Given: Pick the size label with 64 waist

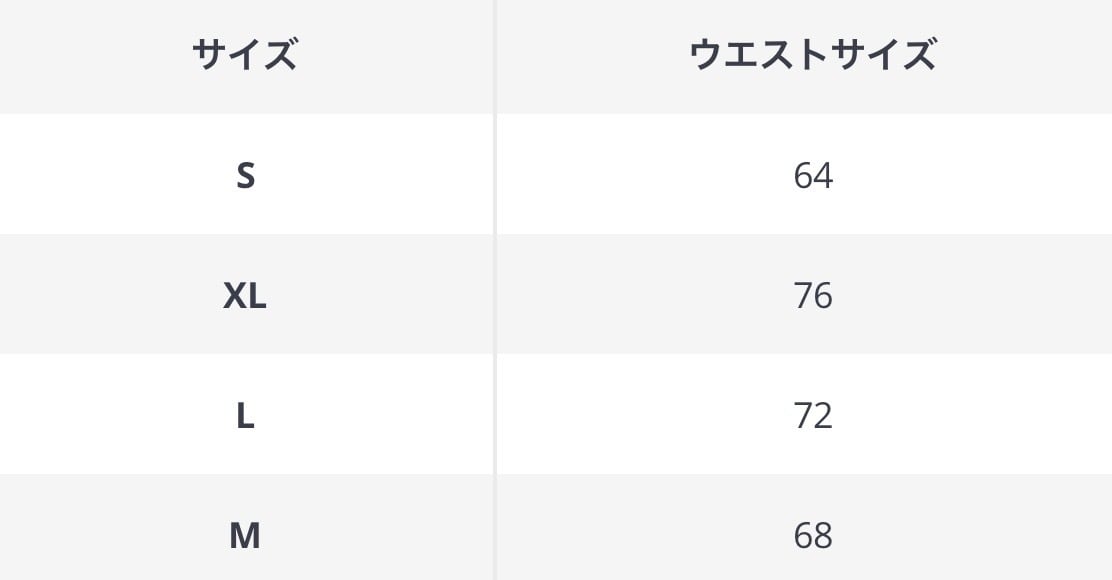Looking at the screenshot, I should [245, 176].
